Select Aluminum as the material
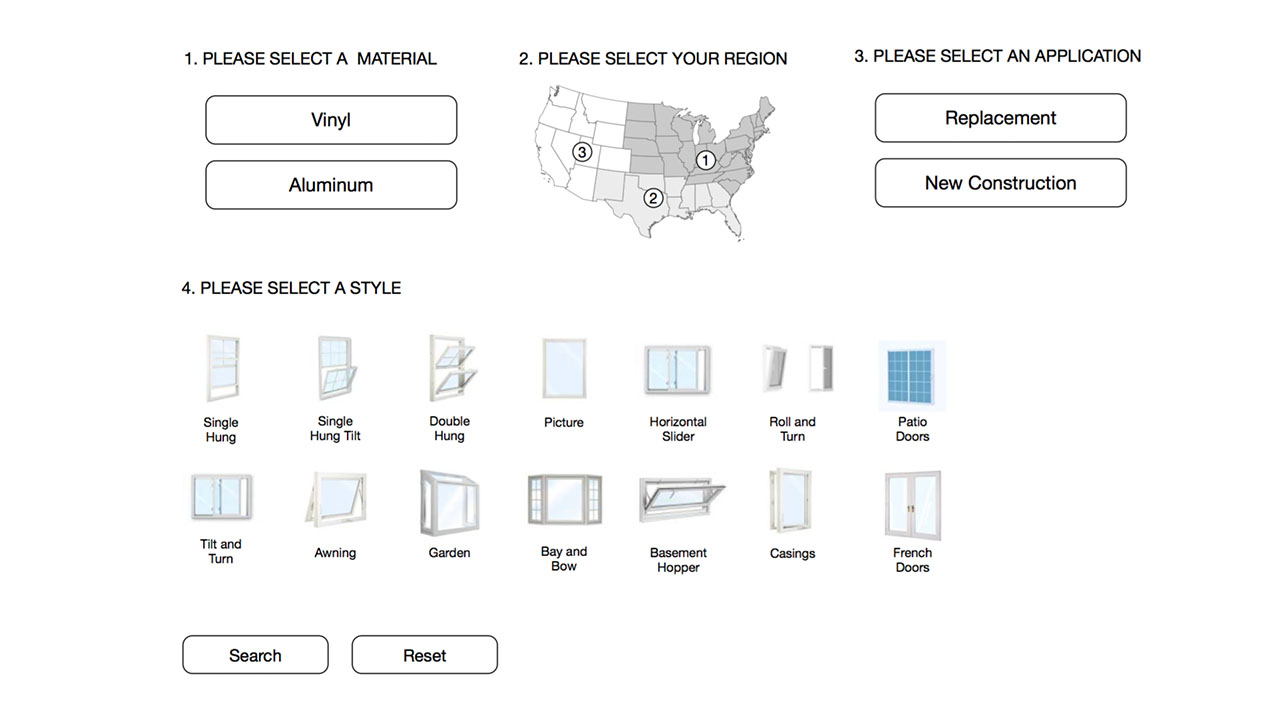1280x720 pixels. click(331, 185)
